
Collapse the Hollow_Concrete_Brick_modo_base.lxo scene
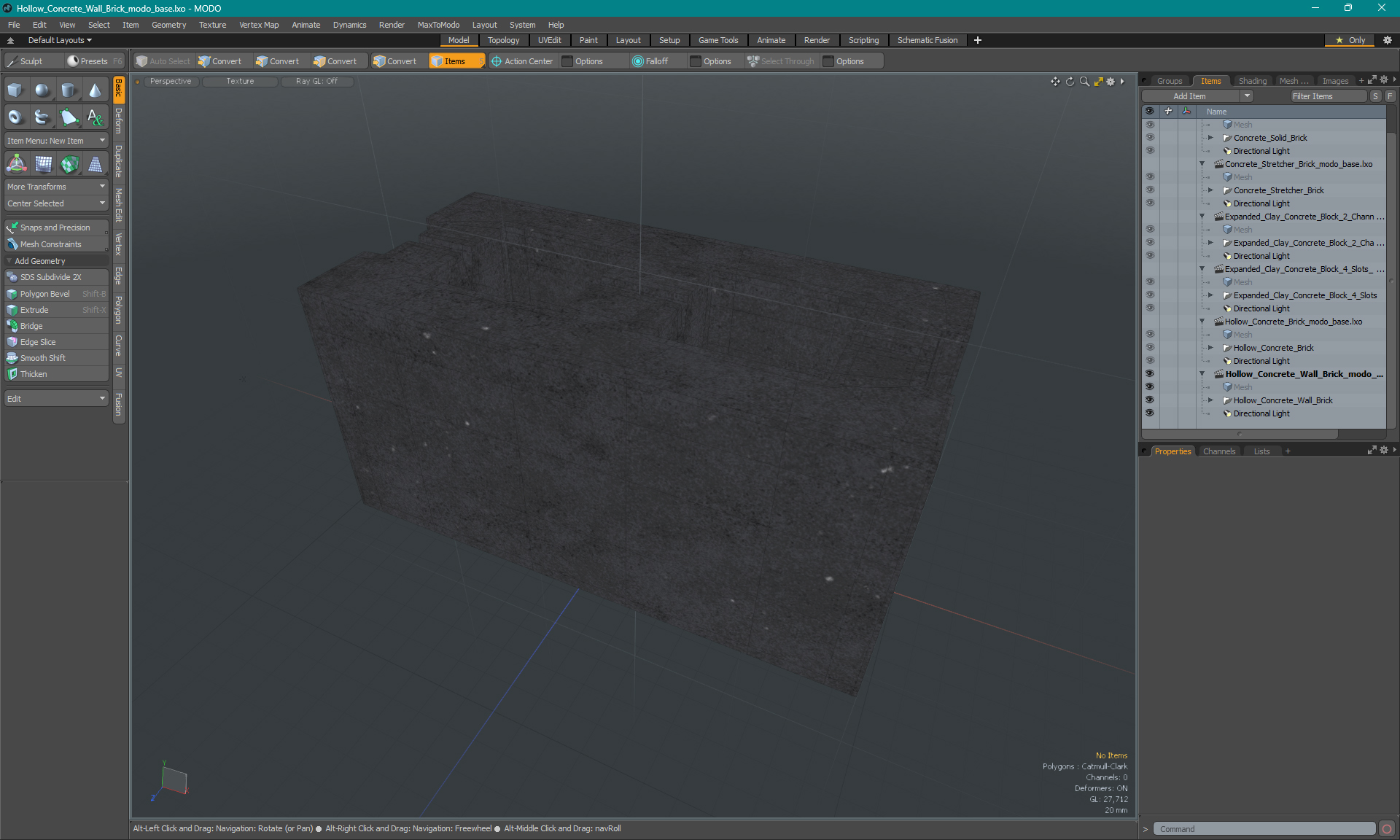(1202, 322)
